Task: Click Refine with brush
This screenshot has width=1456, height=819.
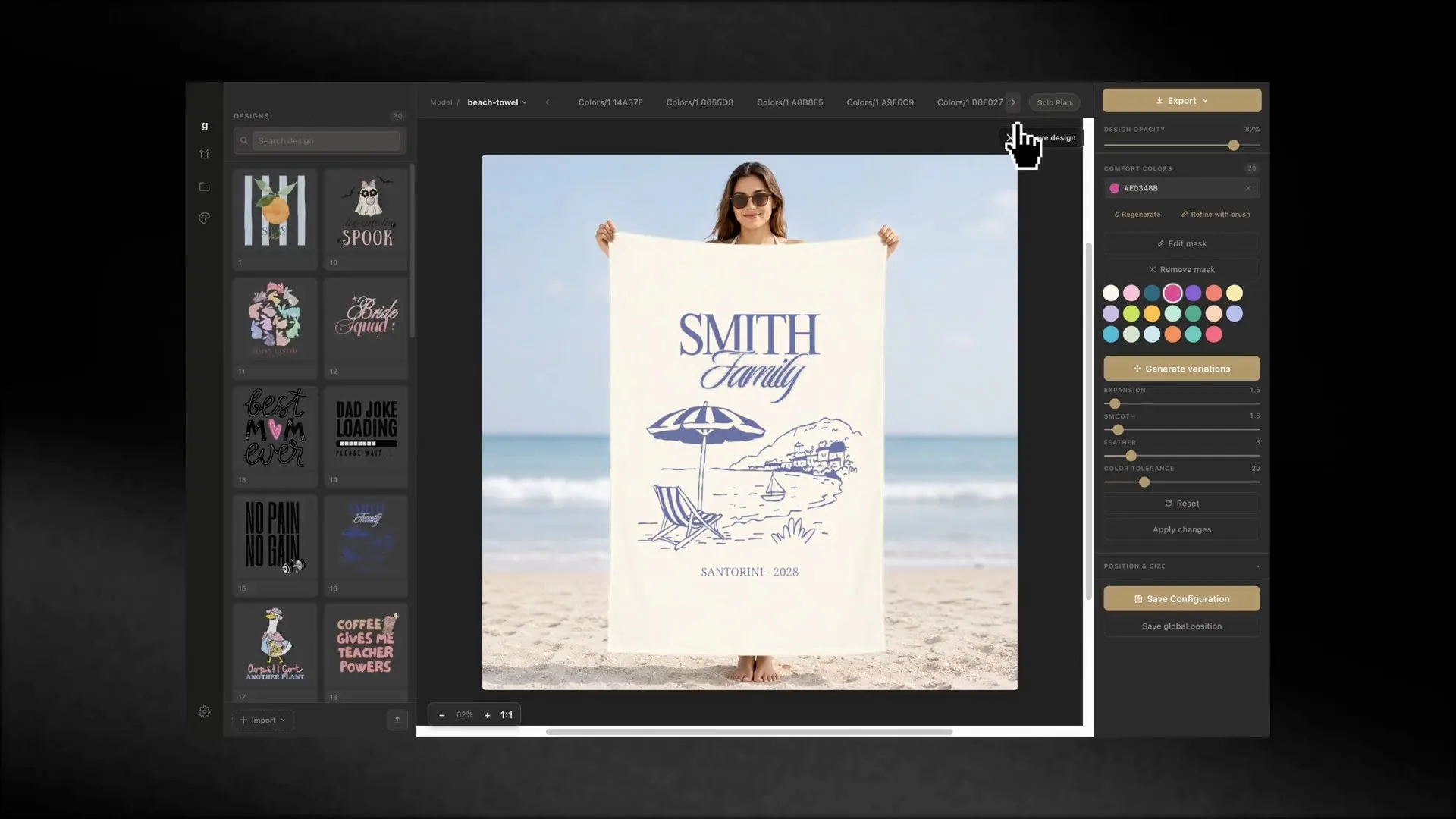Action: tap(1216, 215)
